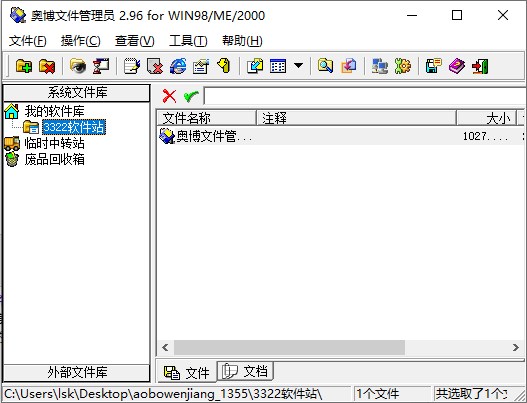This screenshot has height=403, width=527.
Task: Click the purple help book icon
Action: (x=457, y=66)
